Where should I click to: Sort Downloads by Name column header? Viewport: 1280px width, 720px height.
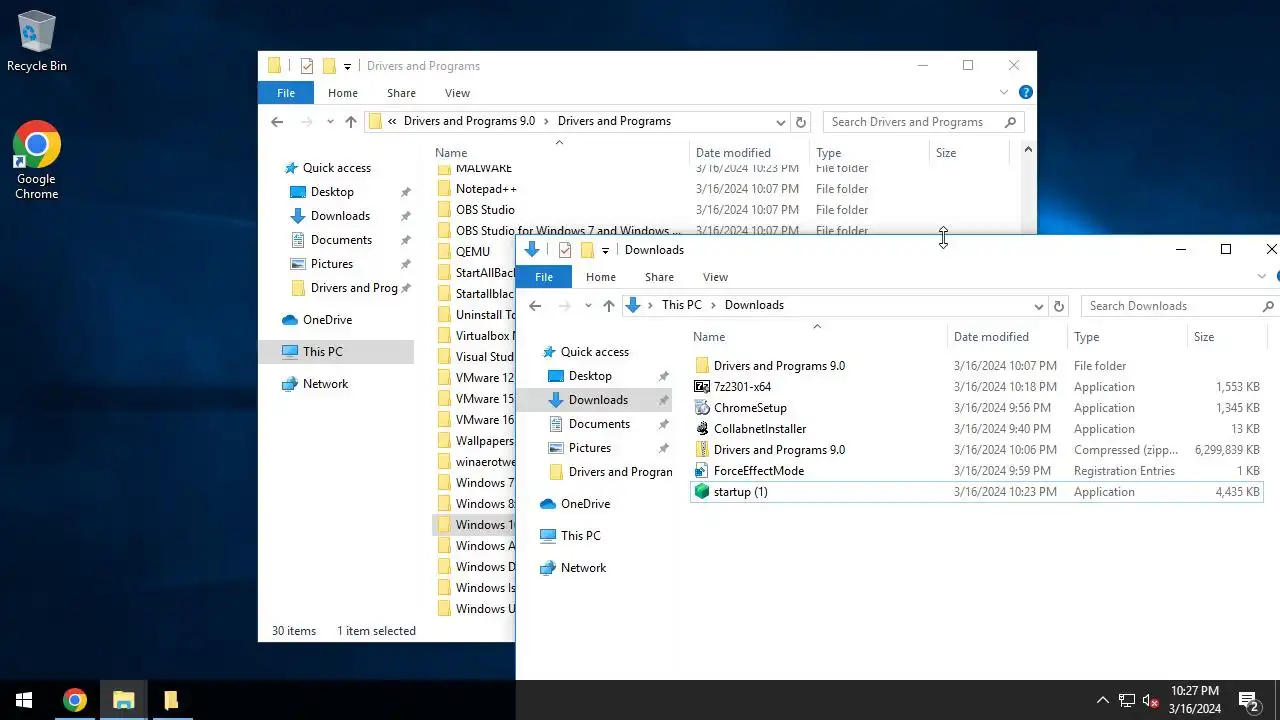point(817,337)
